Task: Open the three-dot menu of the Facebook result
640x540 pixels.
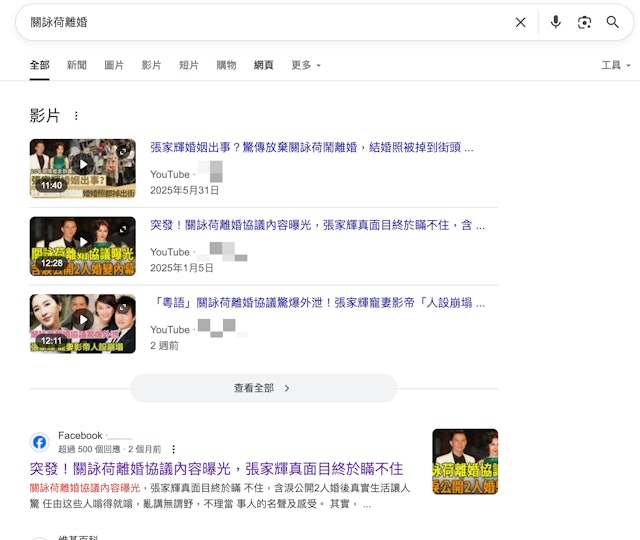Action: pos(173,449)
